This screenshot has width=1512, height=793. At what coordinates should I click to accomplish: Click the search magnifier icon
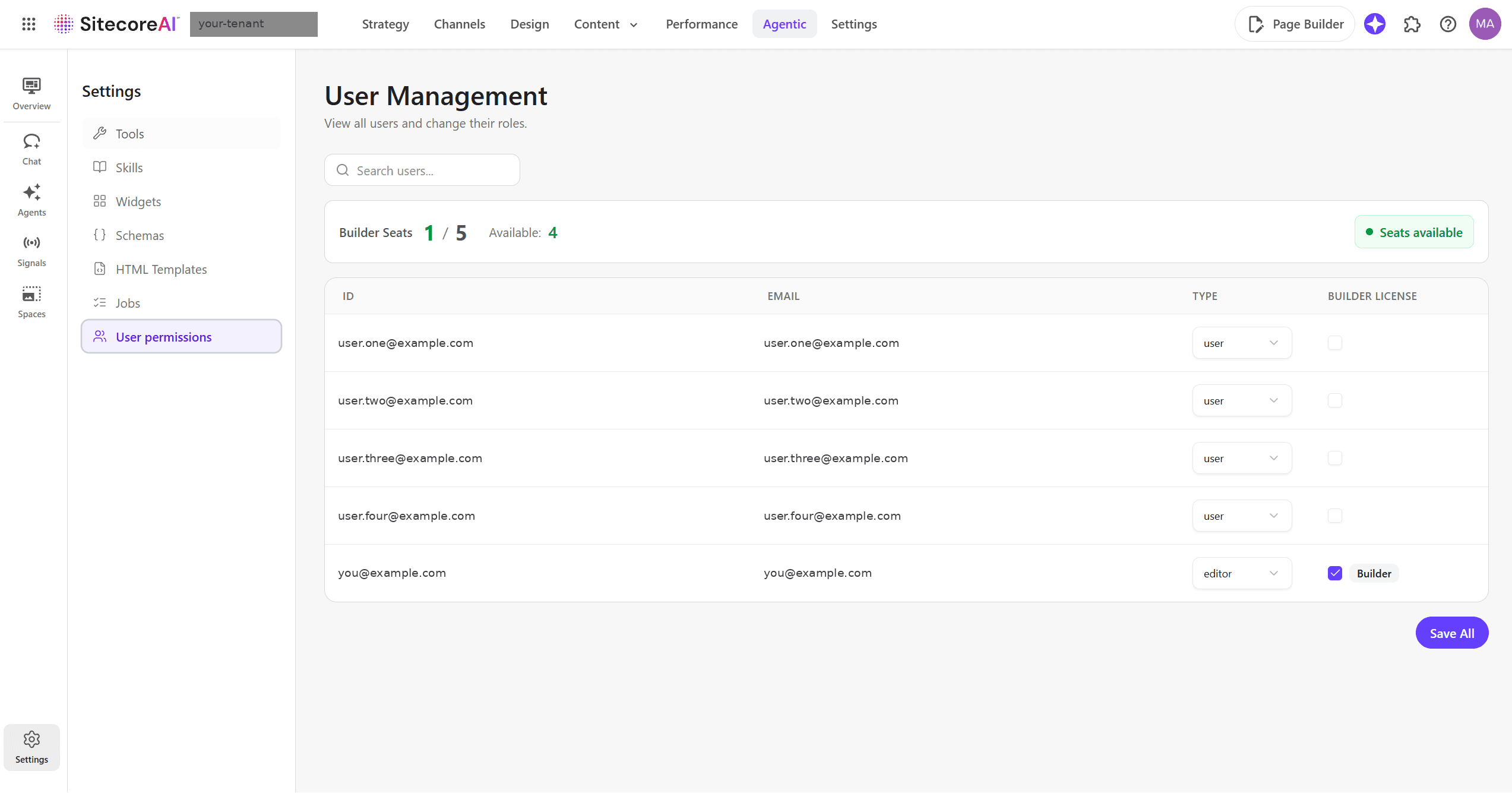[x=343, y=170]
